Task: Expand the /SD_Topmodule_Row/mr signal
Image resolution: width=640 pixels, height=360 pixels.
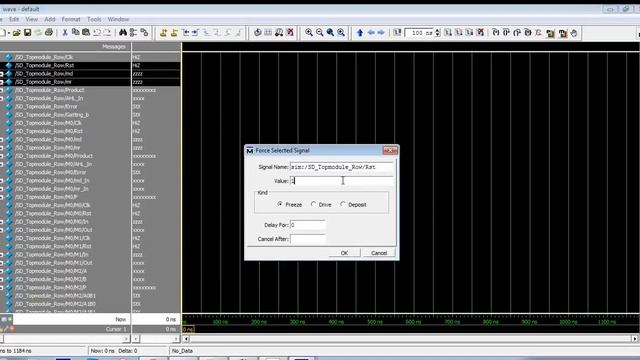Action: click(2, 82)
